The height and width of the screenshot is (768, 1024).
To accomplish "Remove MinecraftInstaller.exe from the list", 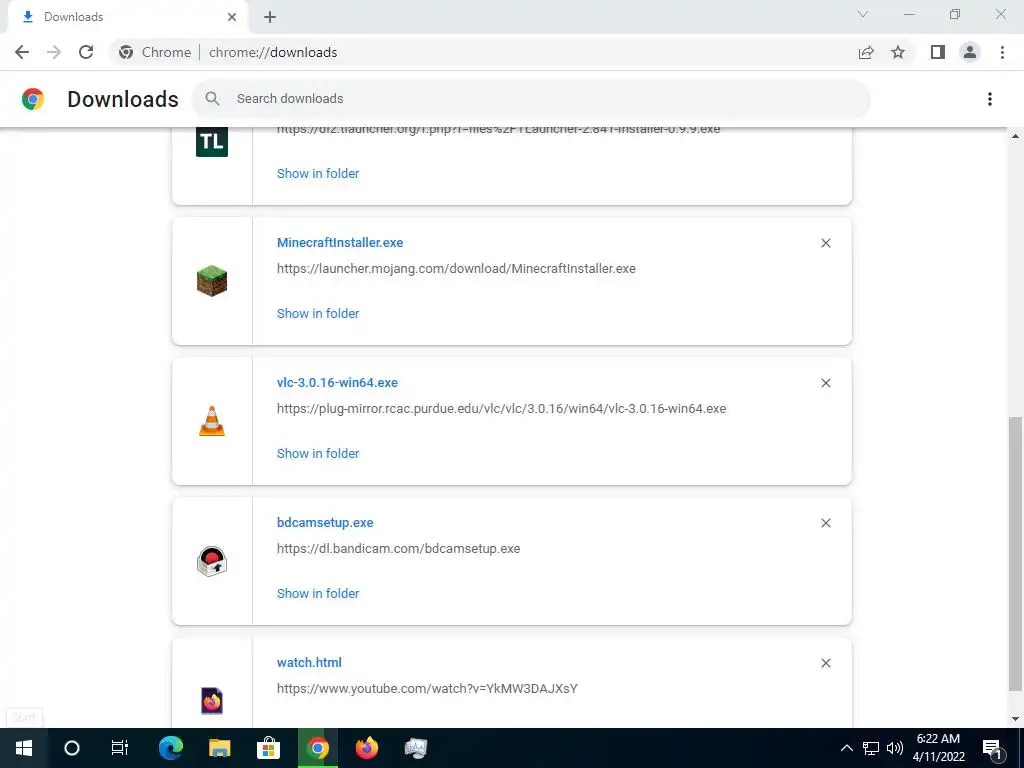I will 825,243.
